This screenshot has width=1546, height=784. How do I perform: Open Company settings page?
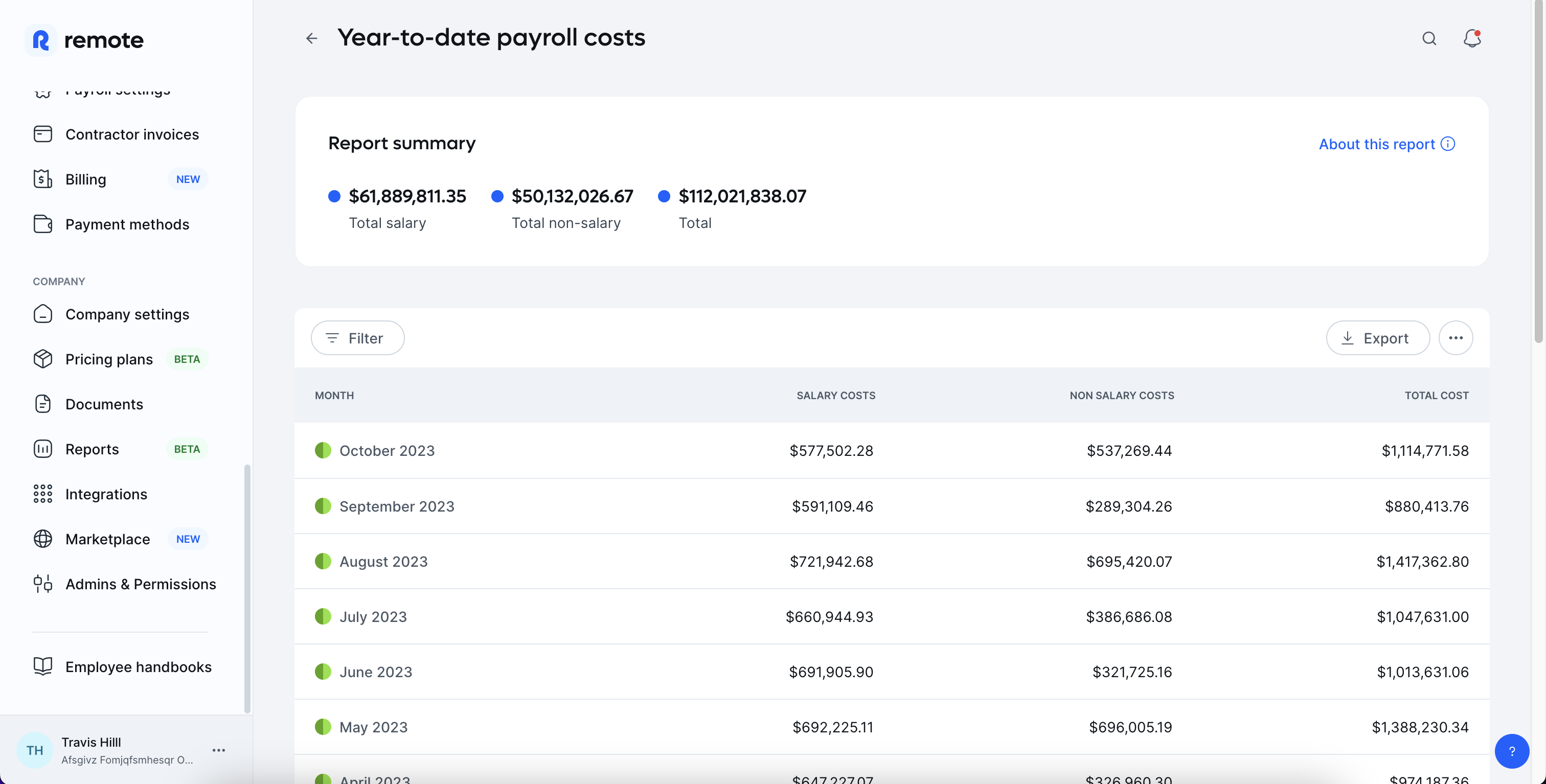[x=127, y=314]
